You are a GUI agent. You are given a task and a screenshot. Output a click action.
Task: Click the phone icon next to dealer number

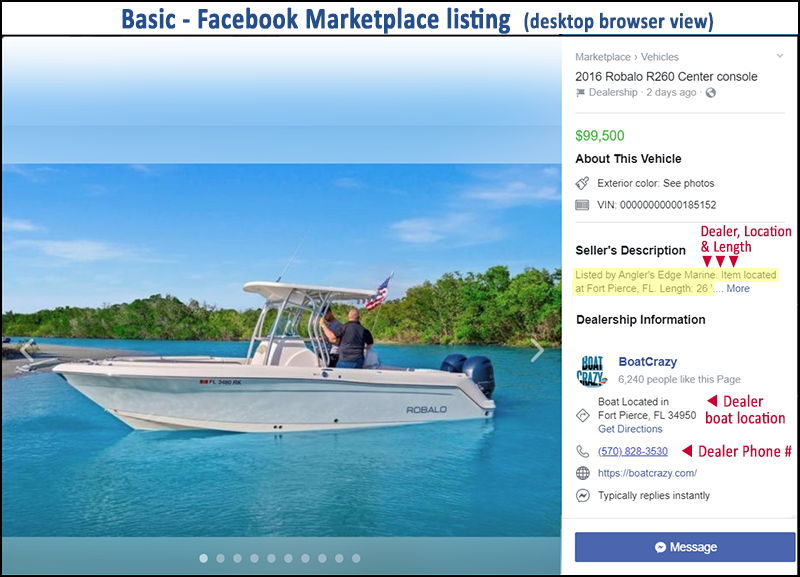pyautogui.click(x=583, y=451)
